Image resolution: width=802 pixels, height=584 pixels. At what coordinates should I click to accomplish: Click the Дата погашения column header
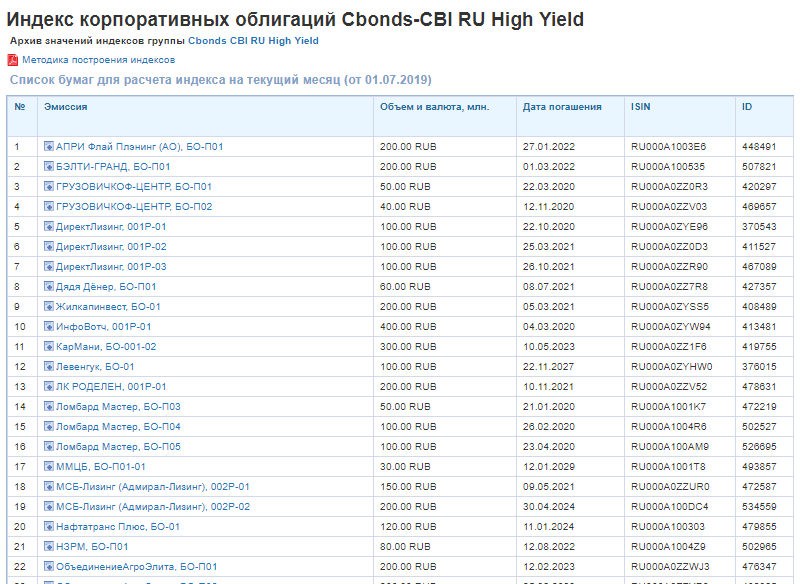click(562, 106)
